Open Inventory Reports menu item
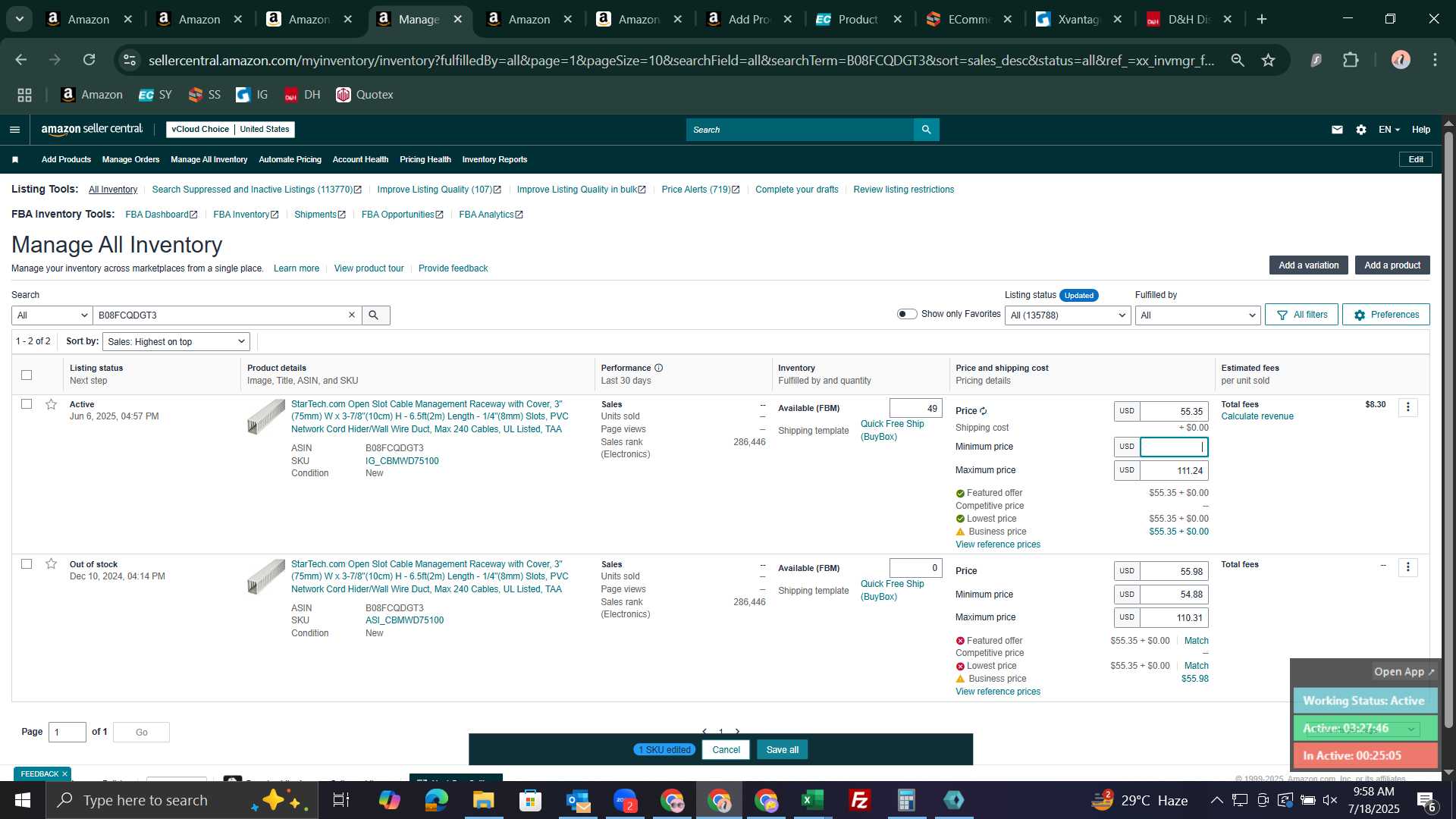 [x=494, y=159]
